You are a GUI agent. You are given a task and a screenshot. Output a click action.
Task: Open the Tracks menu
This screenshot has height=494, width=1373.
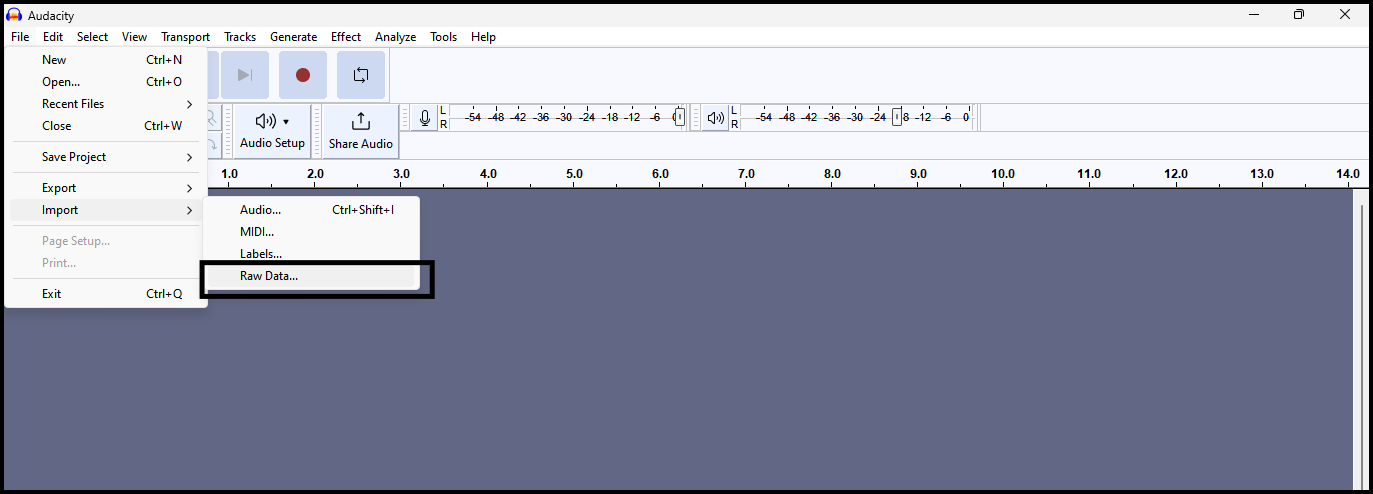coord(240,37)
